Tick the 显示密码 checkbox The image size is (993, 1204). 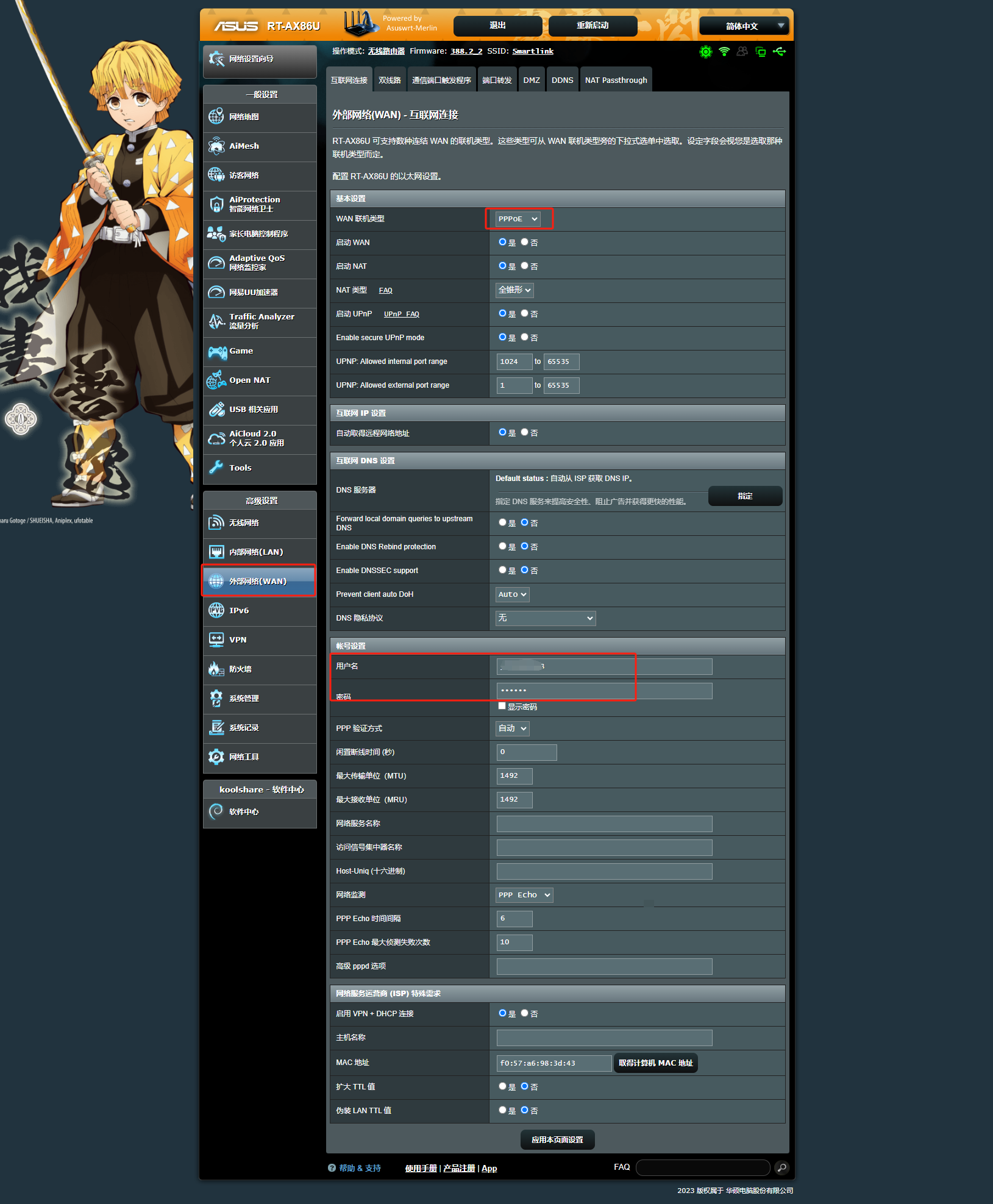point(502,706)
